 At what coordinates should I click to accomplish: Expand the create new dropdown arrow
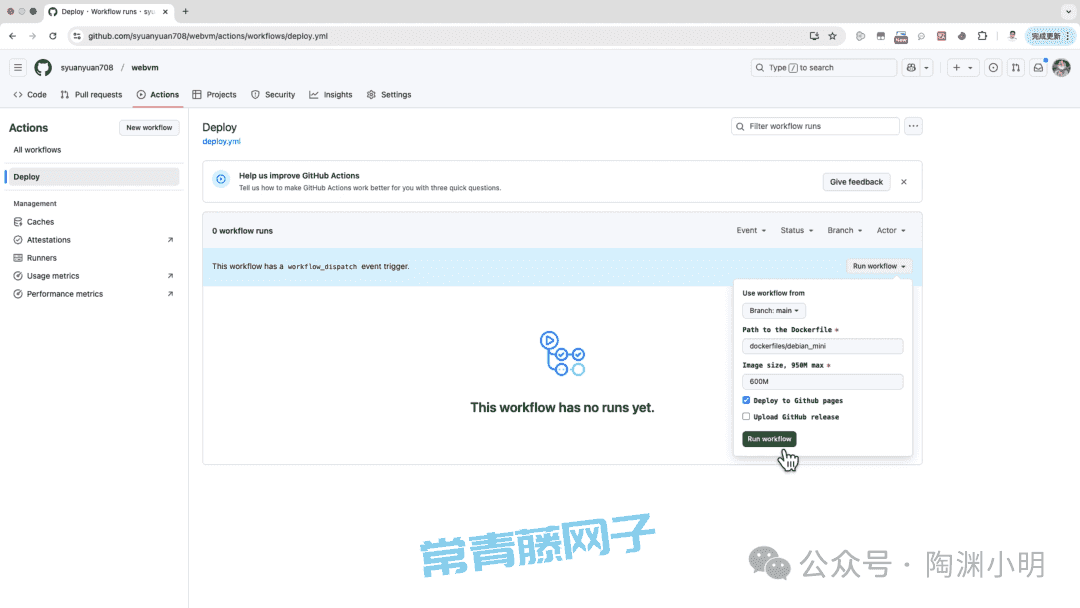click(x=970, y=67)
